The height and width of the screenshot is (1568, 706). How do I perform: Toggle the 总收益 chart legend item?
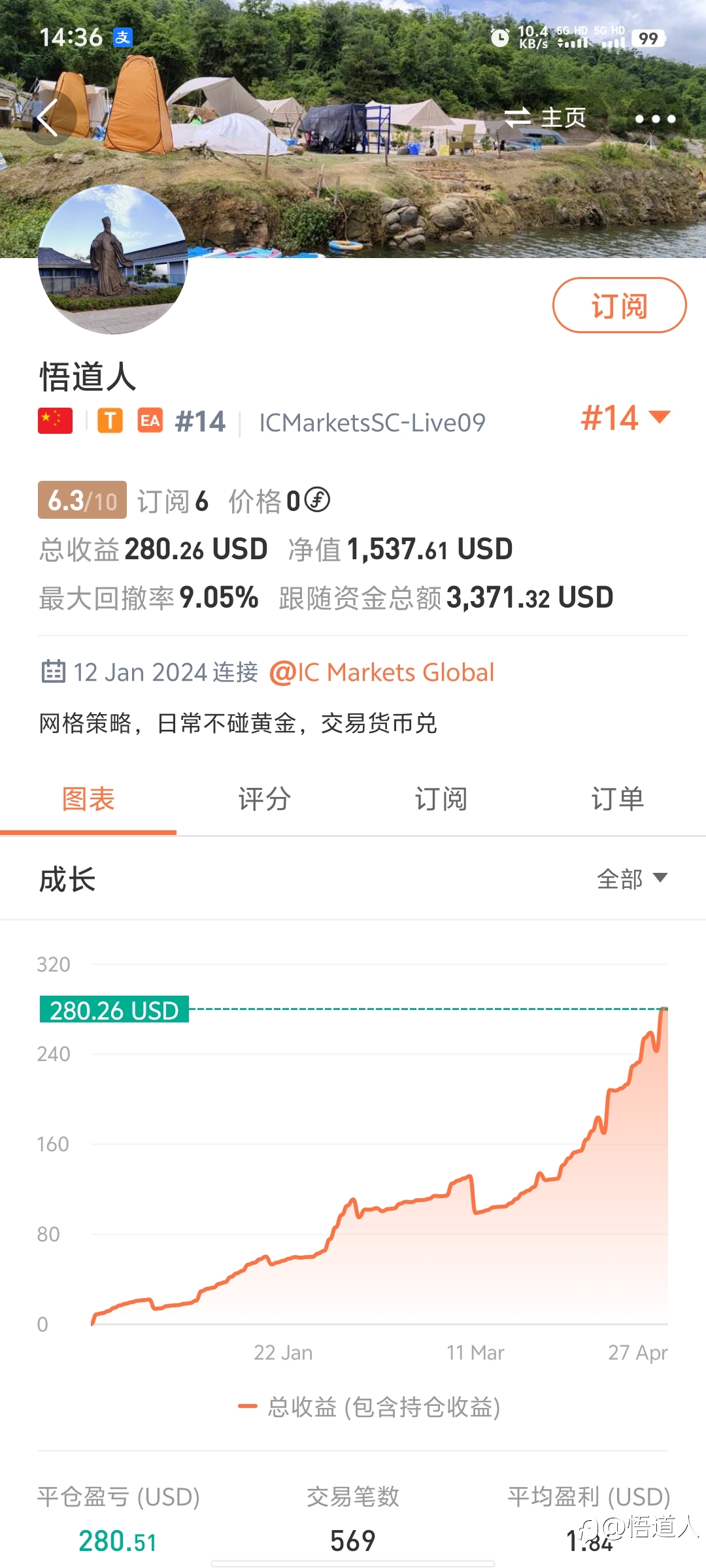[369, 1407]
